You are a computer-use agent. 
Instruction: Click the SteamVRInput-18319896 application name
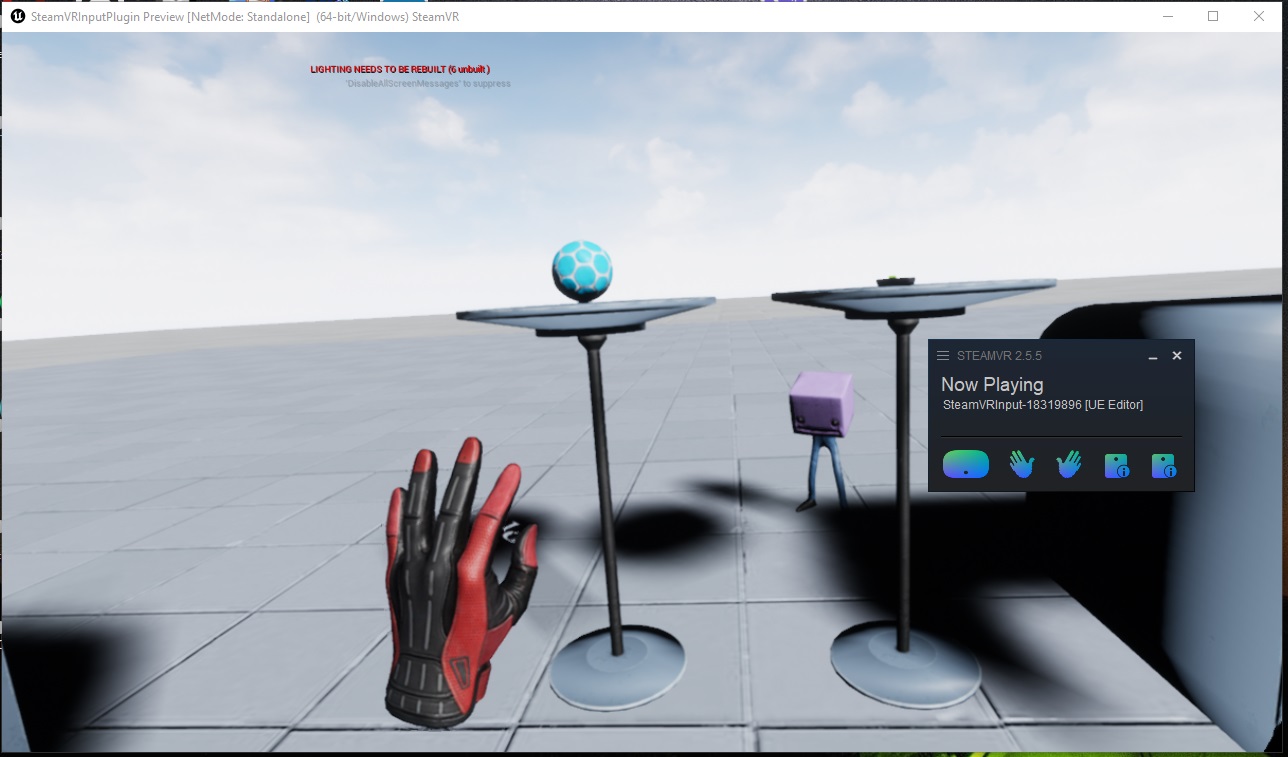(x=1042, y=405)
